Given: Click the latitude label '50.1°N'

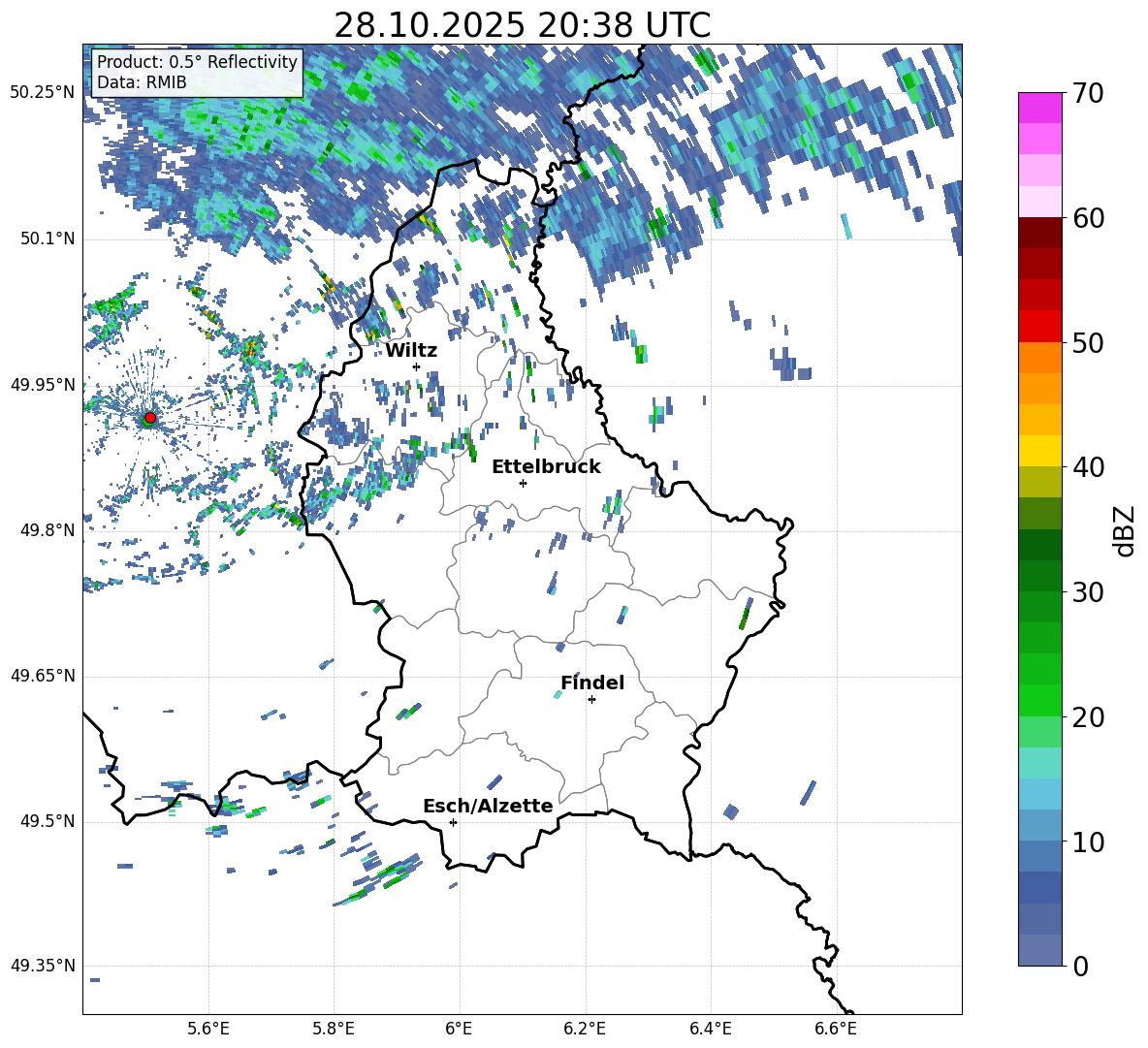Looking at the screenshot, I should 47,238.
